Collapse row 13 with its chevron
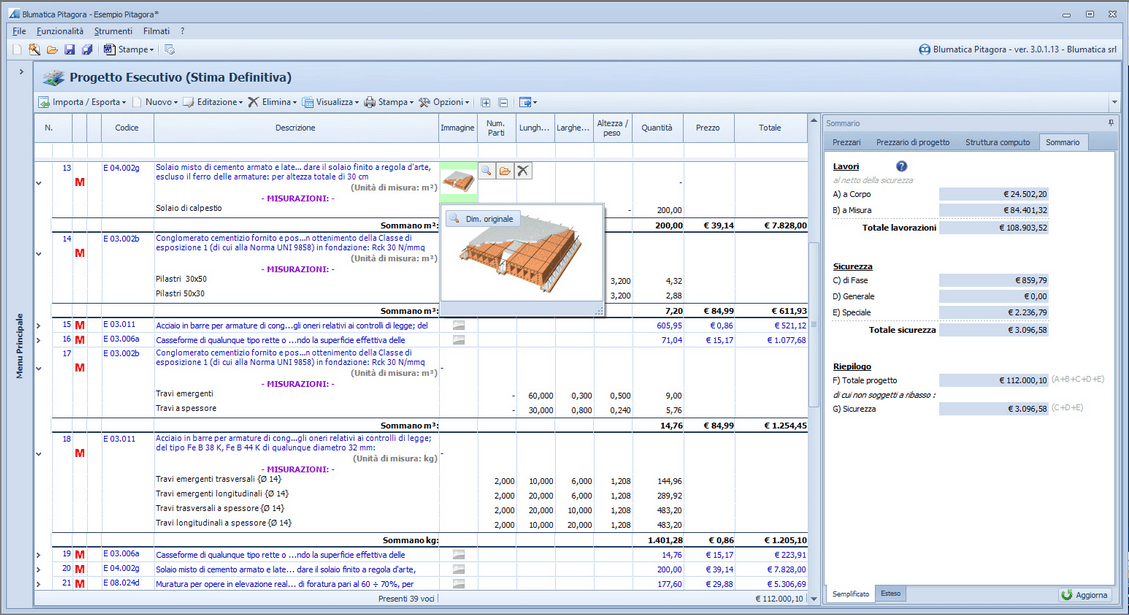The width and height of the screenshot is (1129, 615). (x=39, y=183)
